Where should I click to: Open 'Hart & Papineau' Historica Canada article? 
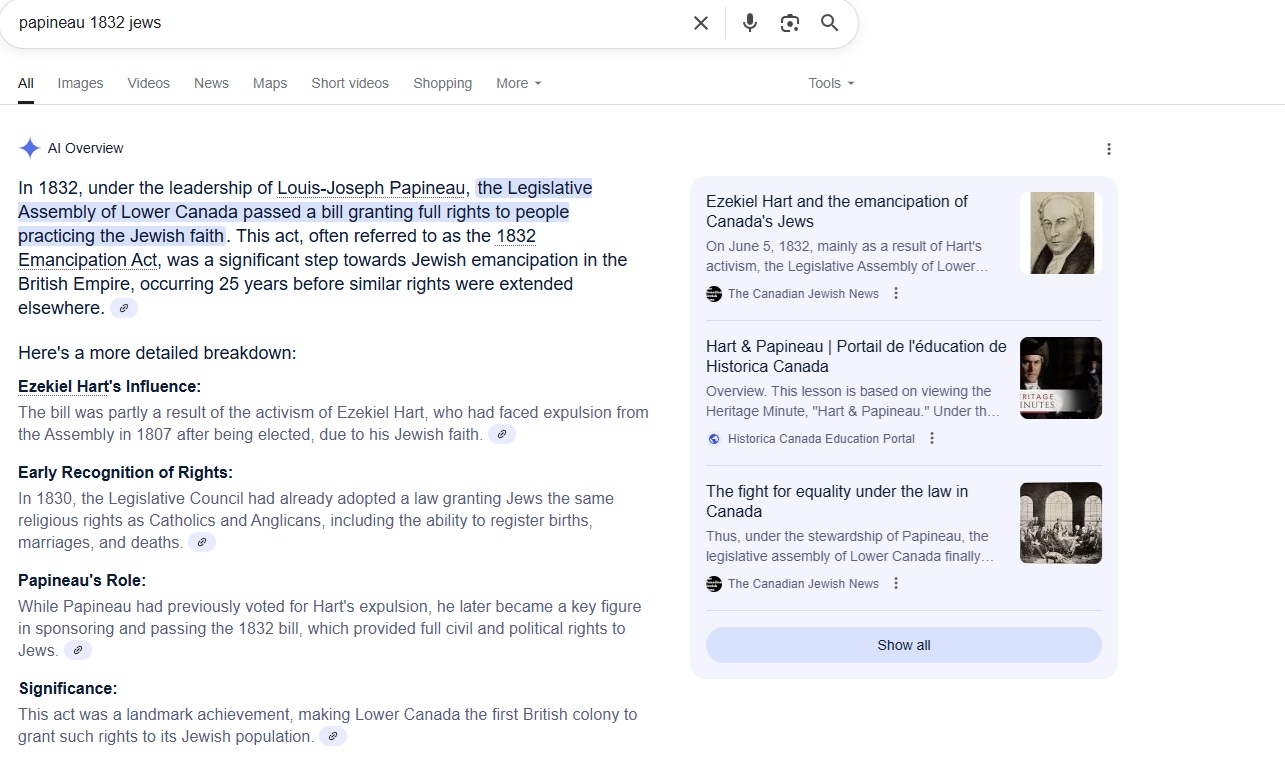pyautogui.click(x=856, y=356)
